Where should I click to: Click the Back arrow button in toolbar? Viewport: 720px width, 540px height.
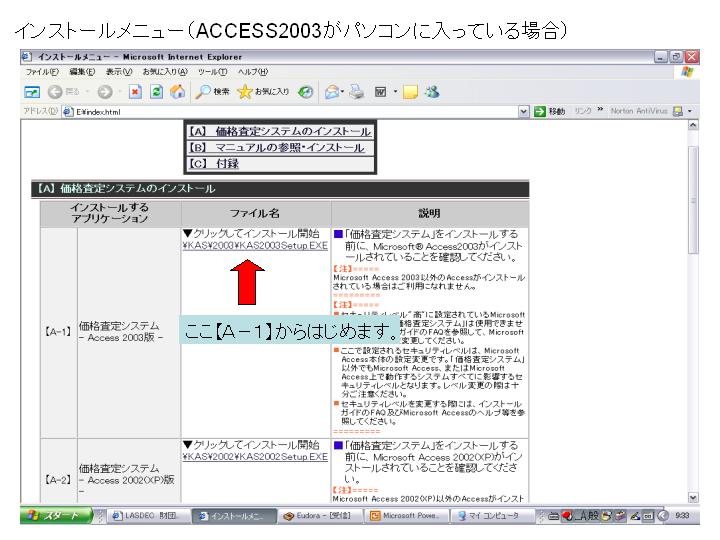click(x=56, y=92)
